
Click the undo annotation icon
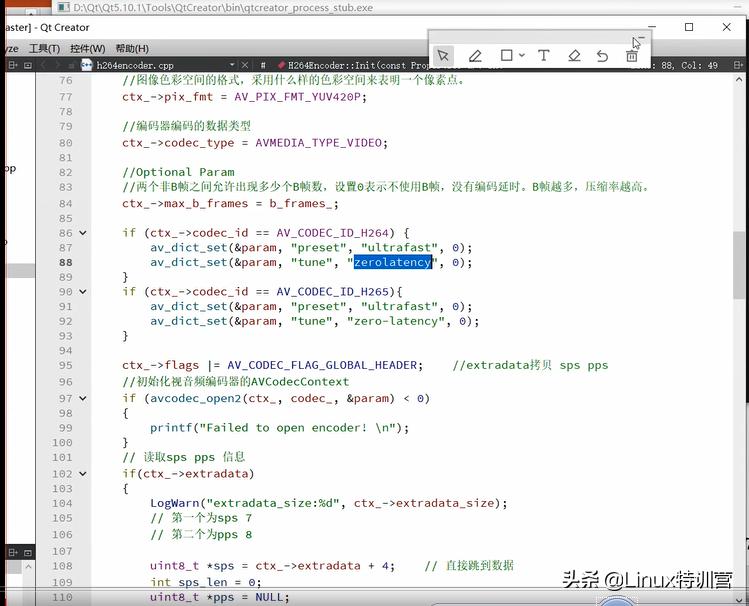602,56
